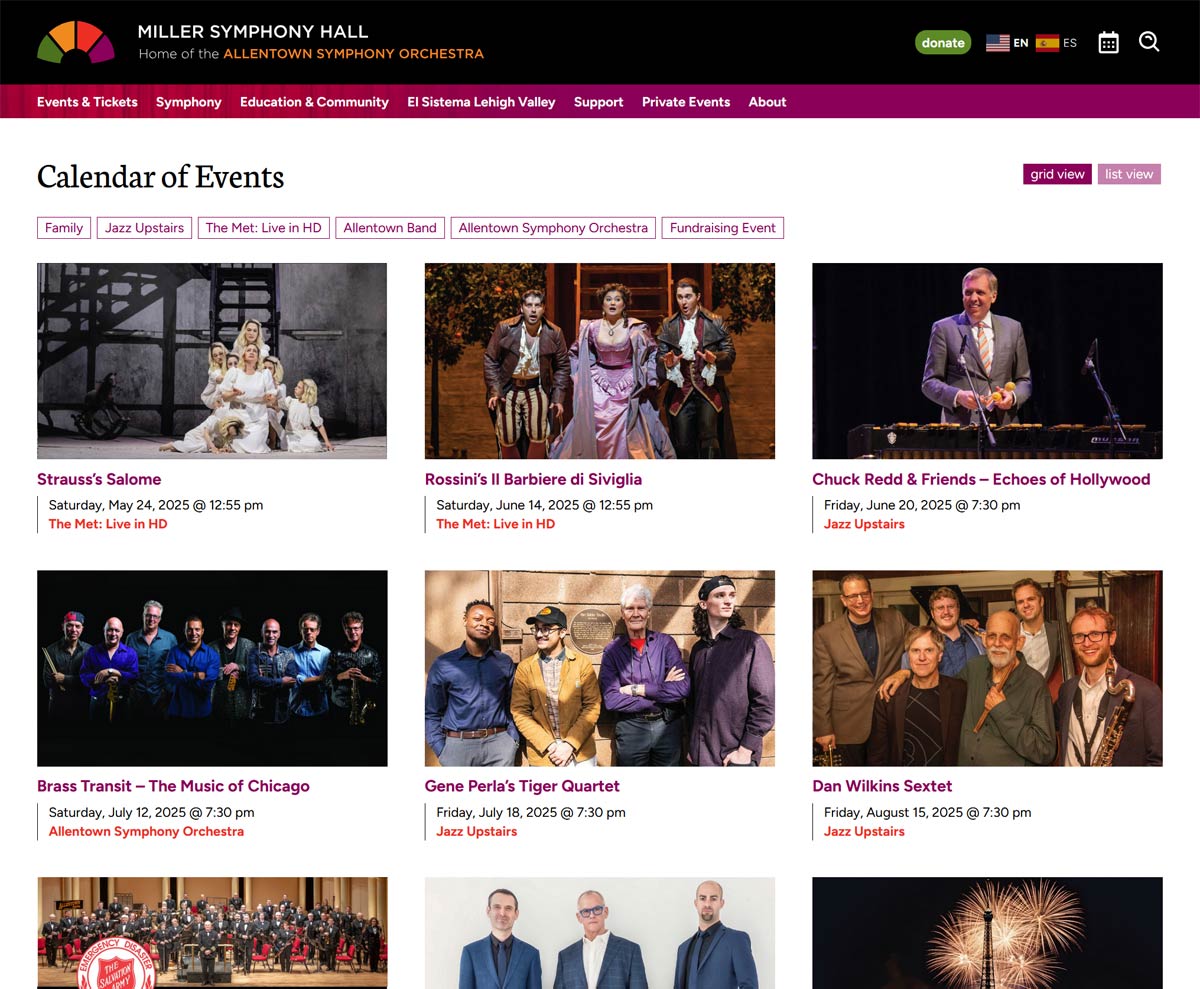Open the Private Events menu item
This screenshot has width=1200, height=989.
[686, 102]
